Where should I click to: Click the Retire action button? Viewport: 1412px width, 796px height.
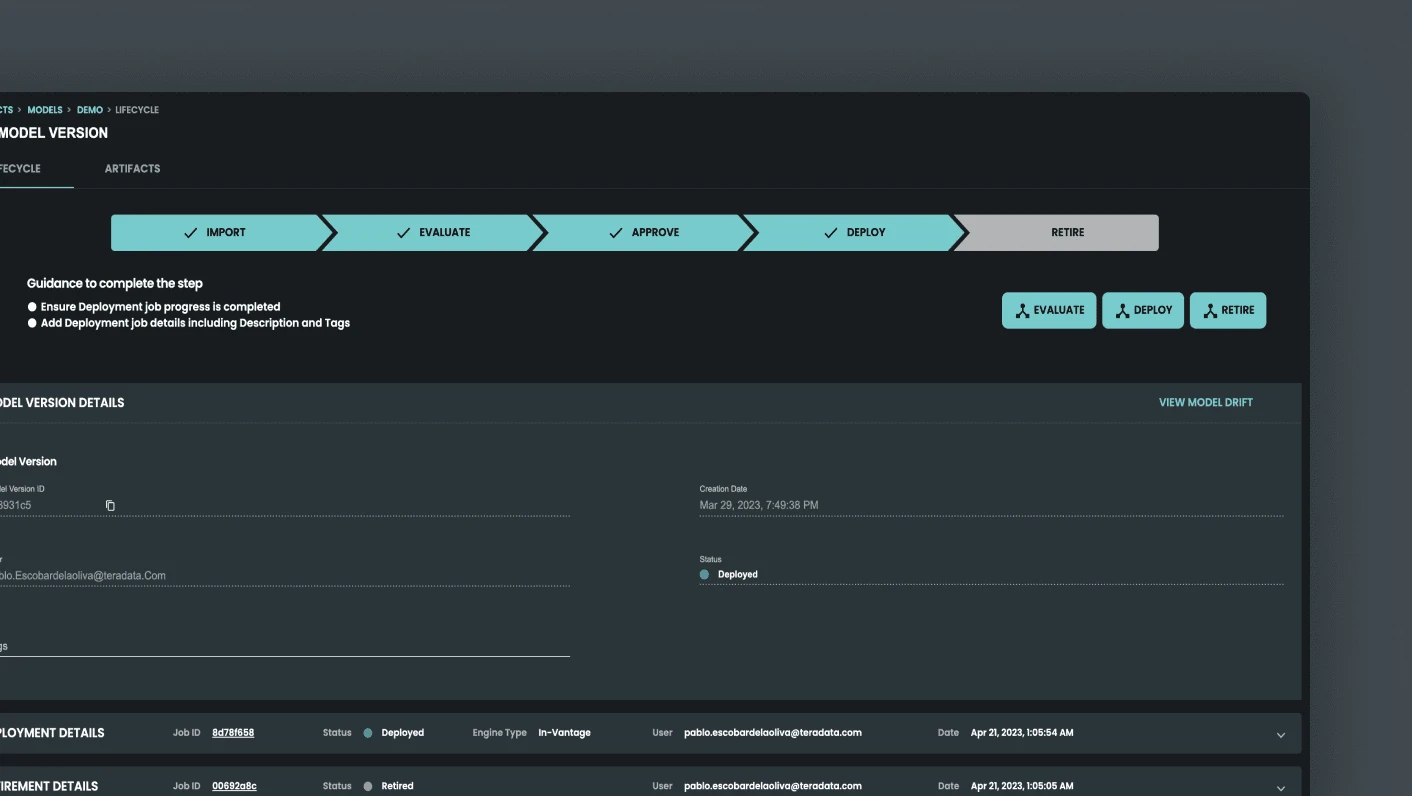point(1228,310)
